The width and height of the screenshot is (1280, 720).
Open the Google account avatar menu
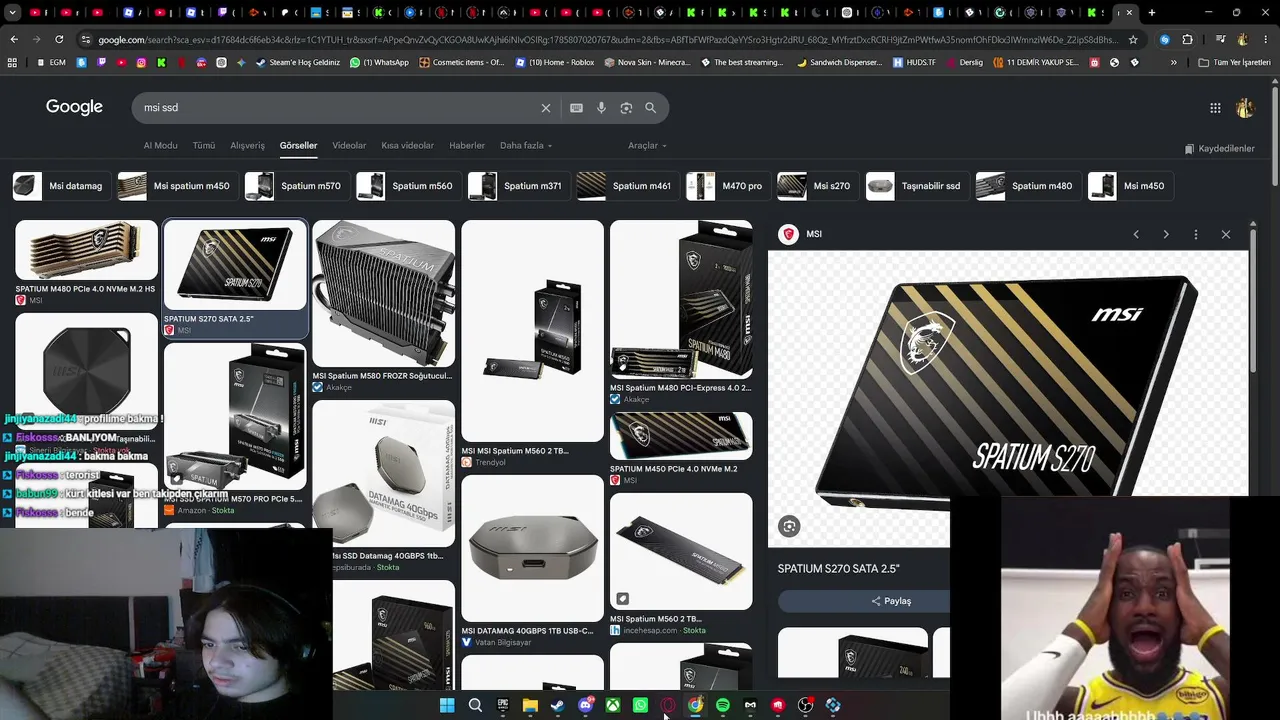1245,108
